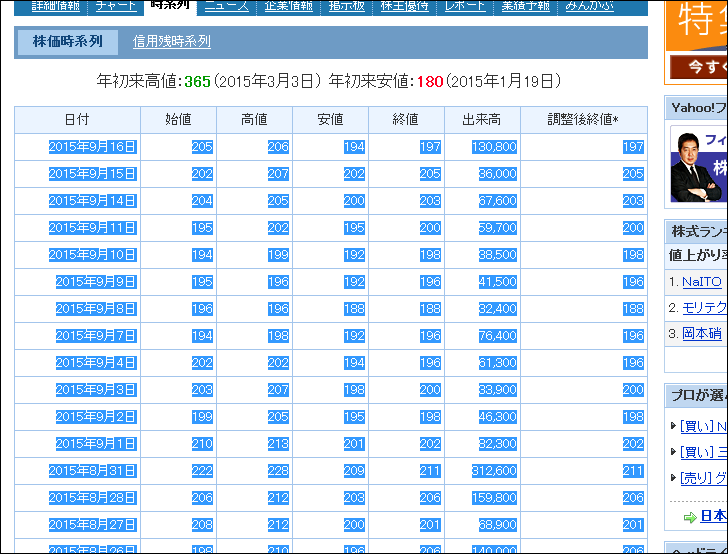Click the 始値 column header

178,120
